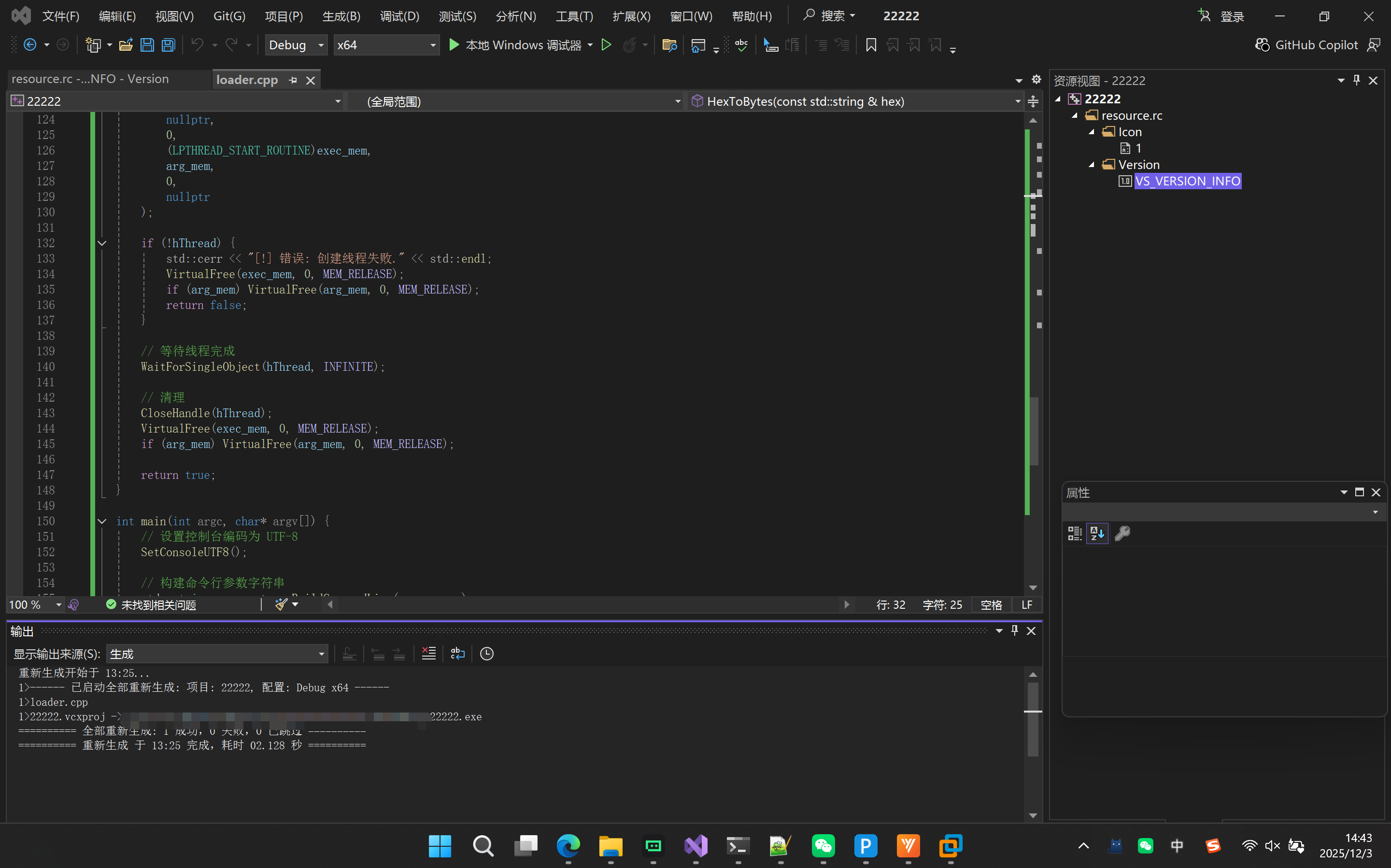Image resolution: width=1391 pixels, height=868 pixels.
Task: Collapse the main function code block
Action: [102, 521]
